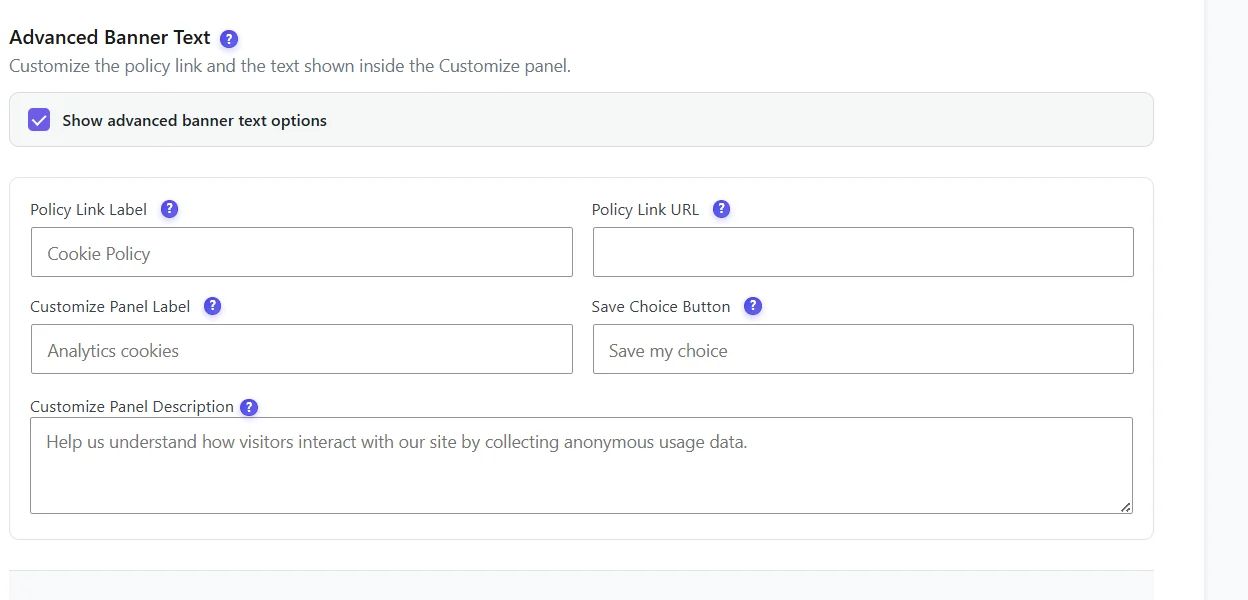Click the Save Choice Button text field
This screenshot has height=600, width=1248.
(863, 349)
